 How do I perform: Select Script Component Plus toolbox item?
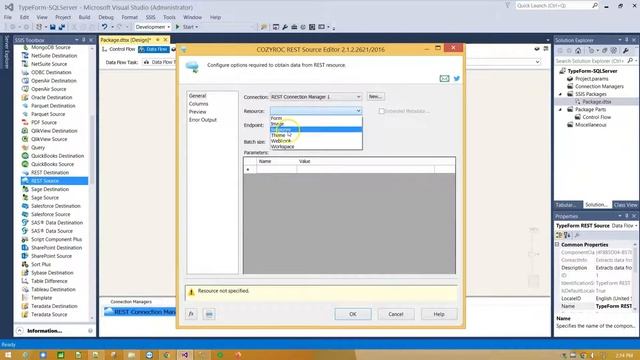pyautogui.click(x=56, y=240)
